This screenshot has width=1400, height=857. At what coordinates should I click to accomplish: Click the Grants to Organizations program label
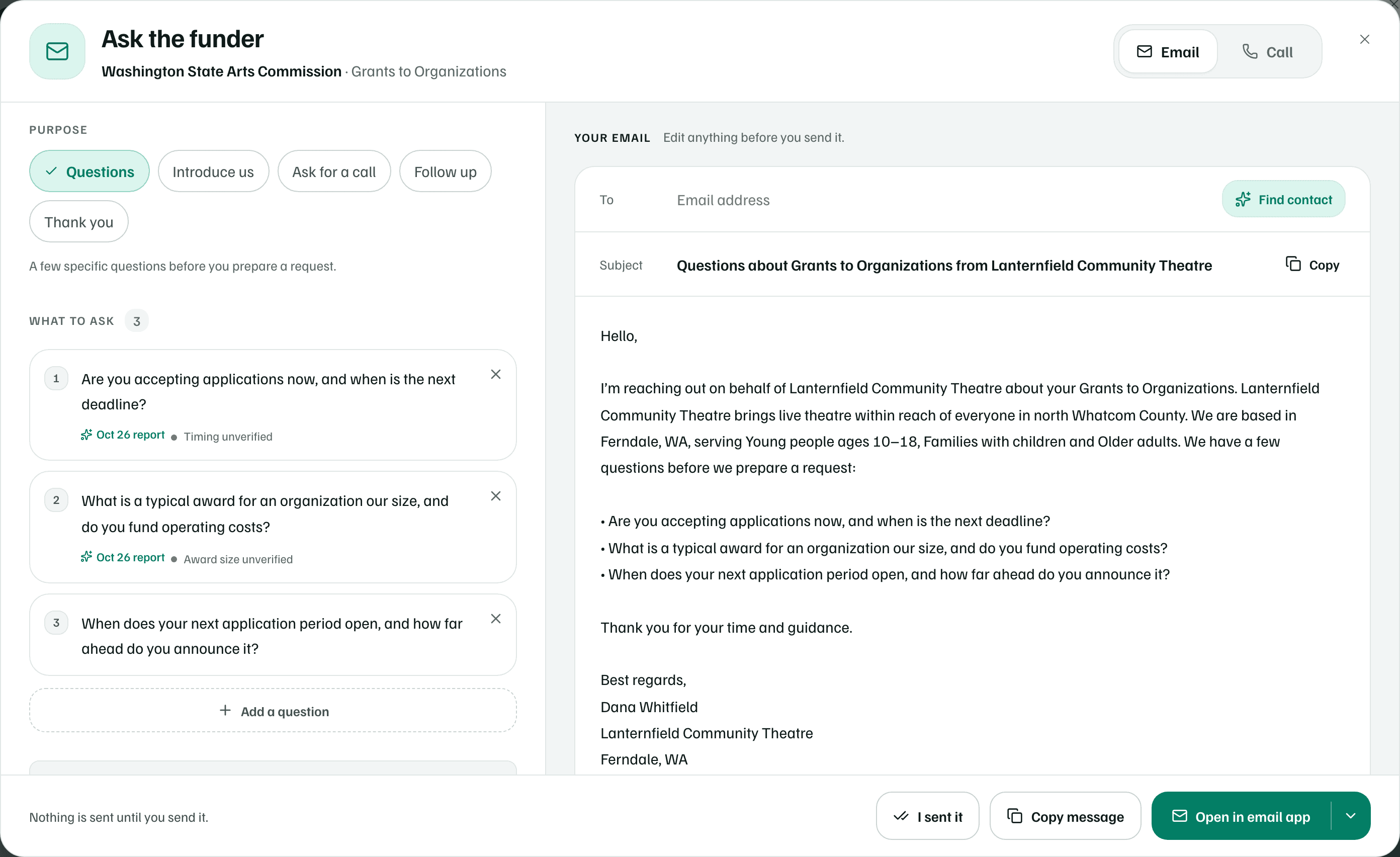pos(428,71)
